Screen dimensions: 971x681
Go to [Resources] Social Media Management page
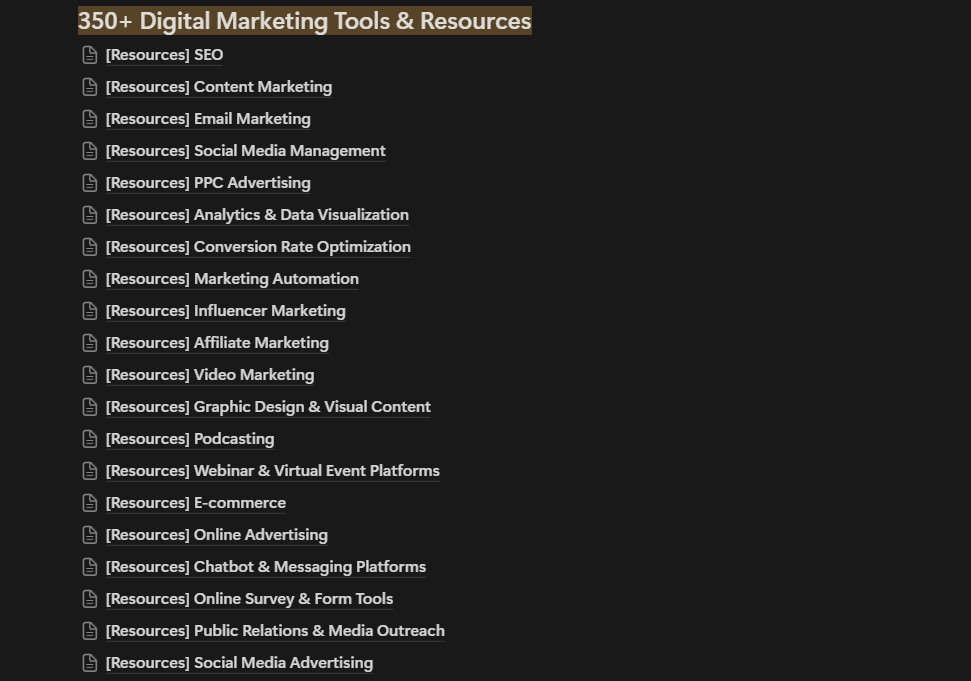245,151
